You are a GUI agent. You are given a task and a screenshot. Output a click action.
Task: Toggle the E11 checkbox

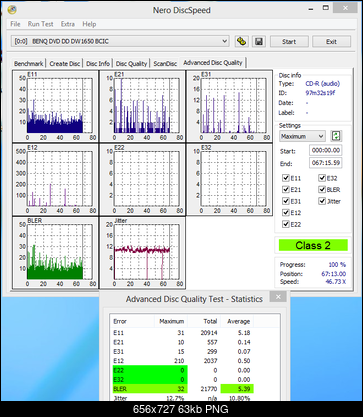tap(286, 178)
